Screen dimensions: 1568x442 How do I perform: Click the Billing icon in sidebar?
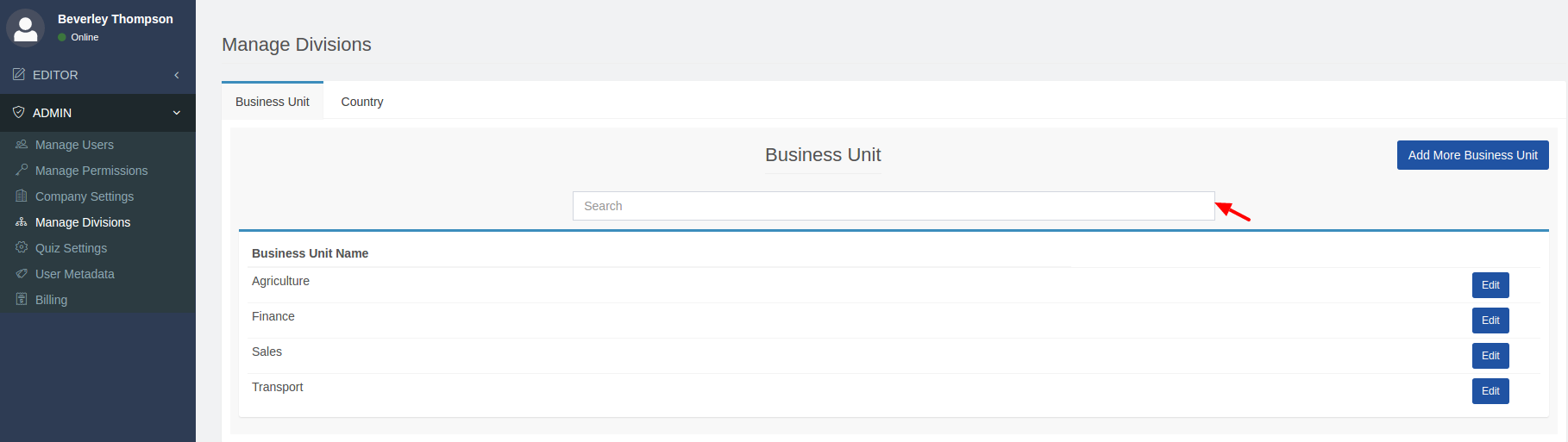(x=22, y=300)
